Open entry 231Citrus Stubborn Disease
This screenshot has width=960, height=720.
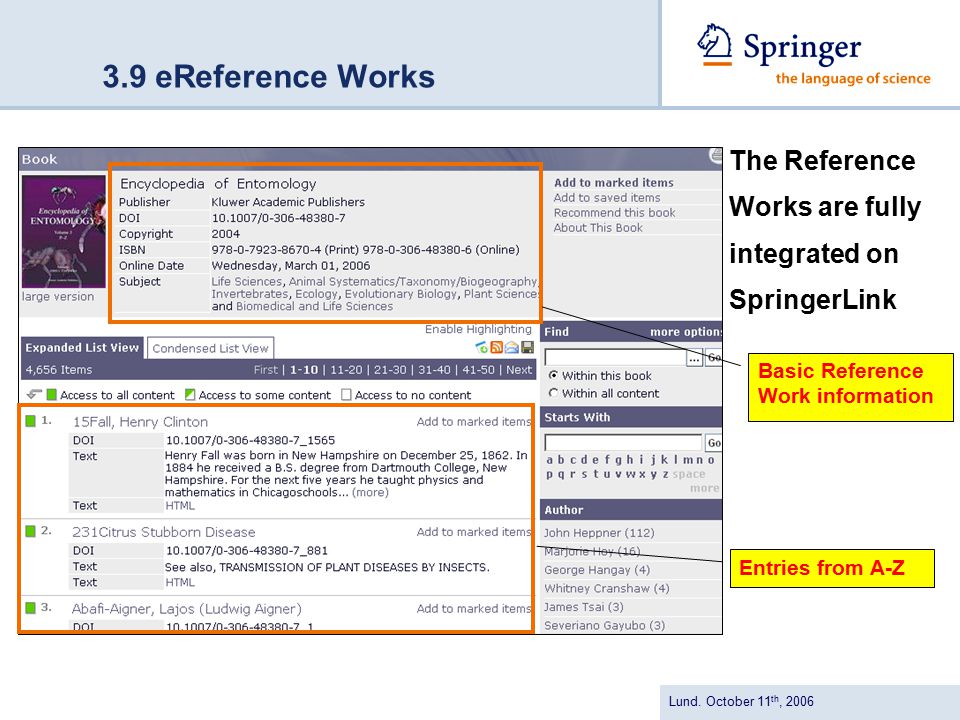tap(163, 532)
